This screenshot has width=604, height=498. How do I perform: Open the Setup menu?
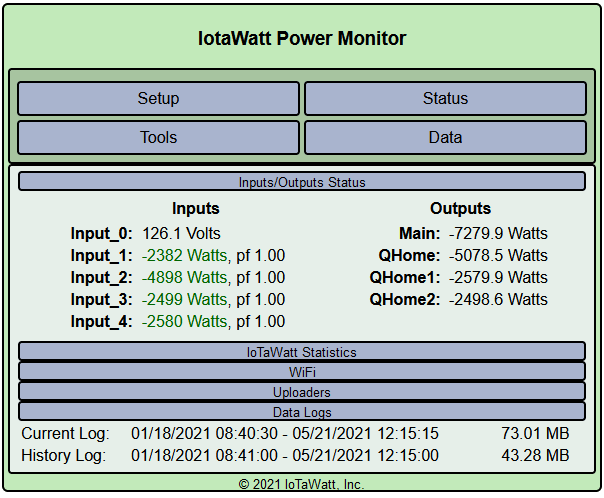(158, 98)
